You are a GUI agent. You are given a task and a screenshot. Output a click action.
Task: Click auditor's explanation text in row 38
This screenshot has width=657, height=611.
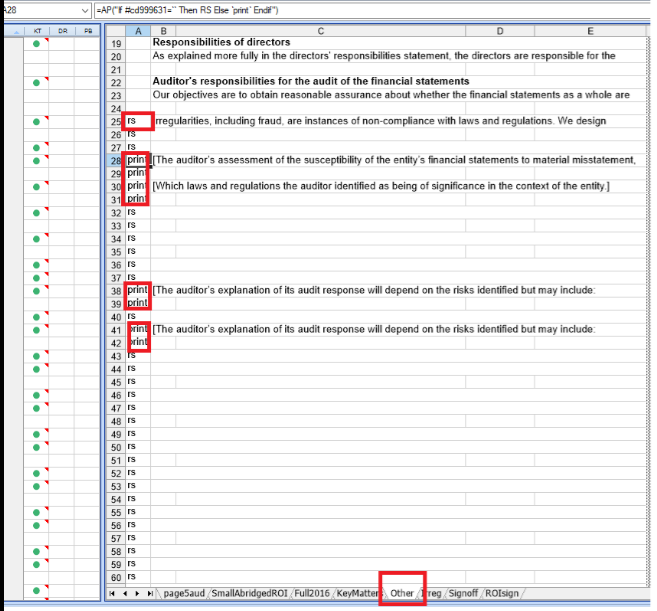(374, 290)
